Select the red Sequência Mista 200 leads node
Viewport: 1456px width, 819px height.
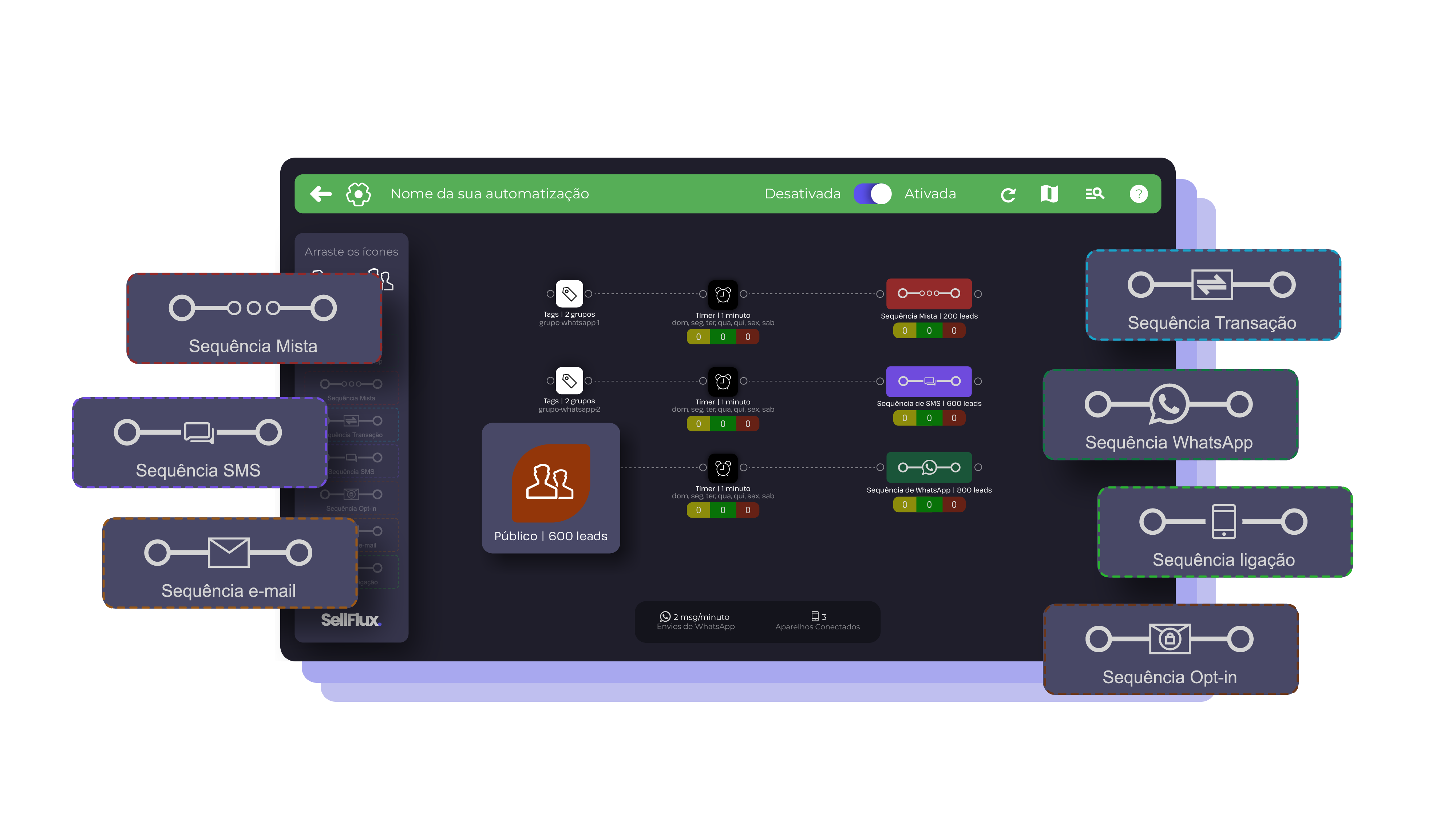point(929,293)
